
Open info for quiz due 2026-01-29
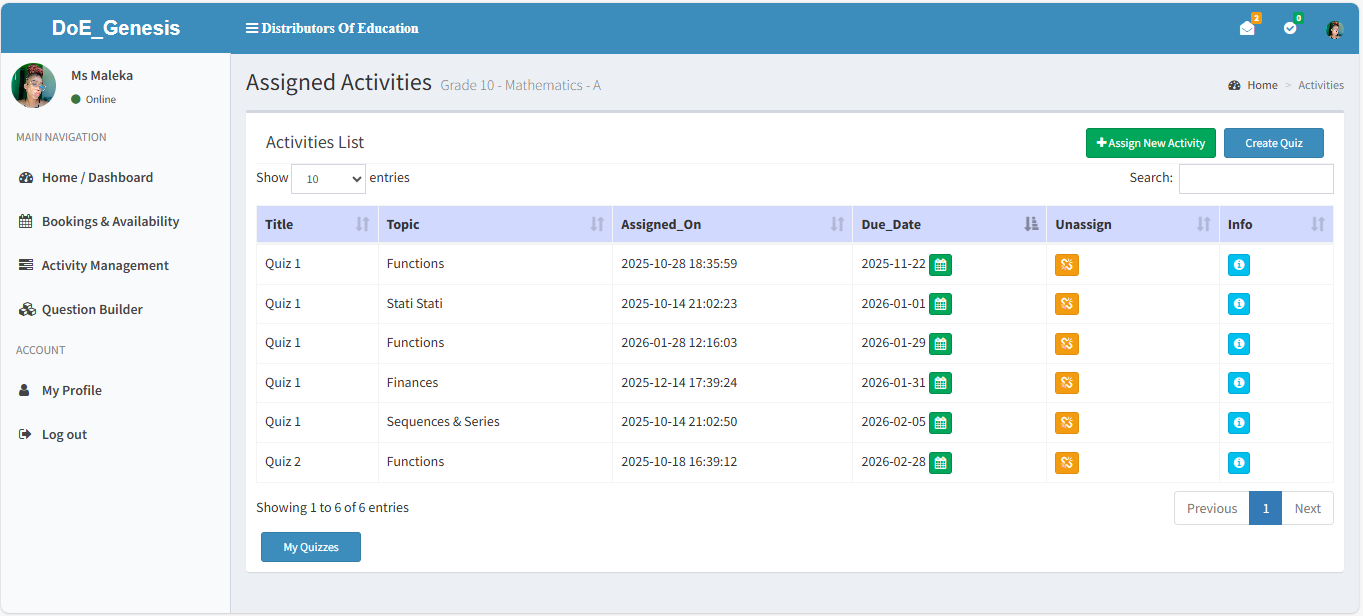tap(1238, 344)
